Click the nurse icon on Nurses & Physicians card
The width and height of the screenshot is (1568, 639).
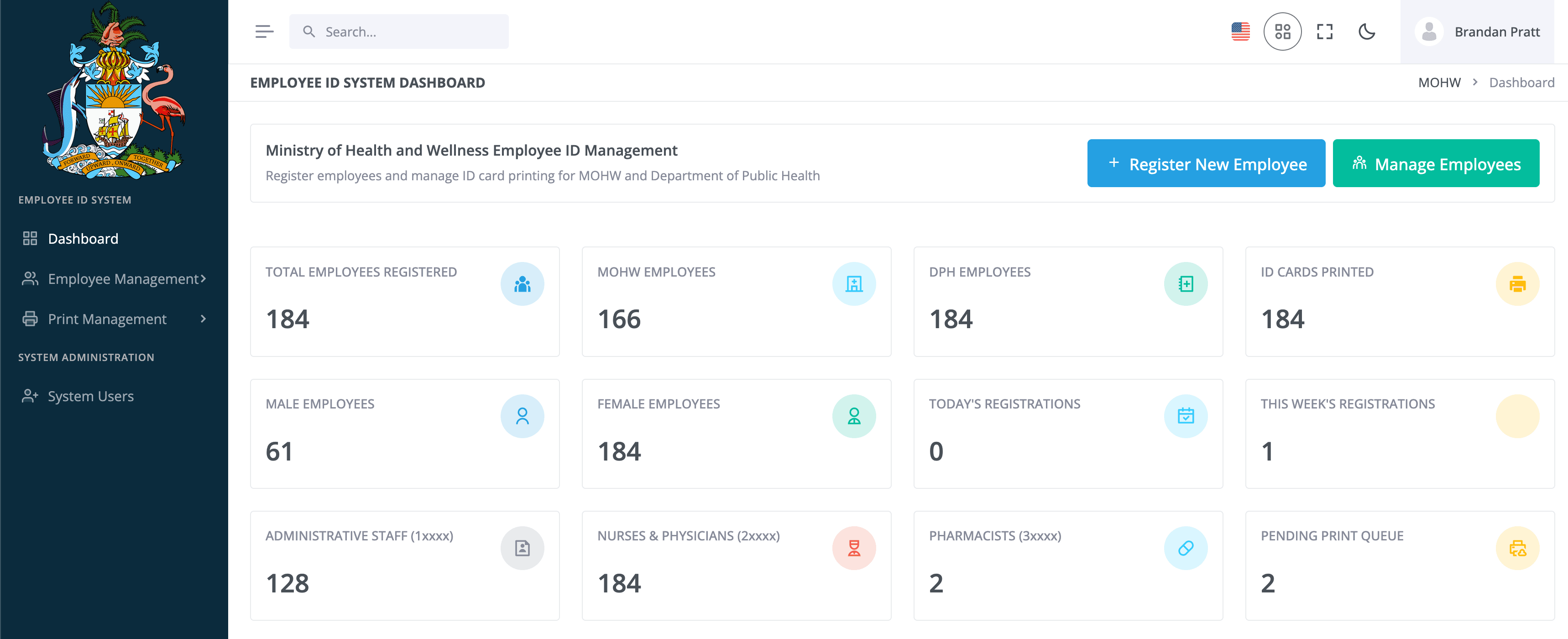[x=854, y=548]
